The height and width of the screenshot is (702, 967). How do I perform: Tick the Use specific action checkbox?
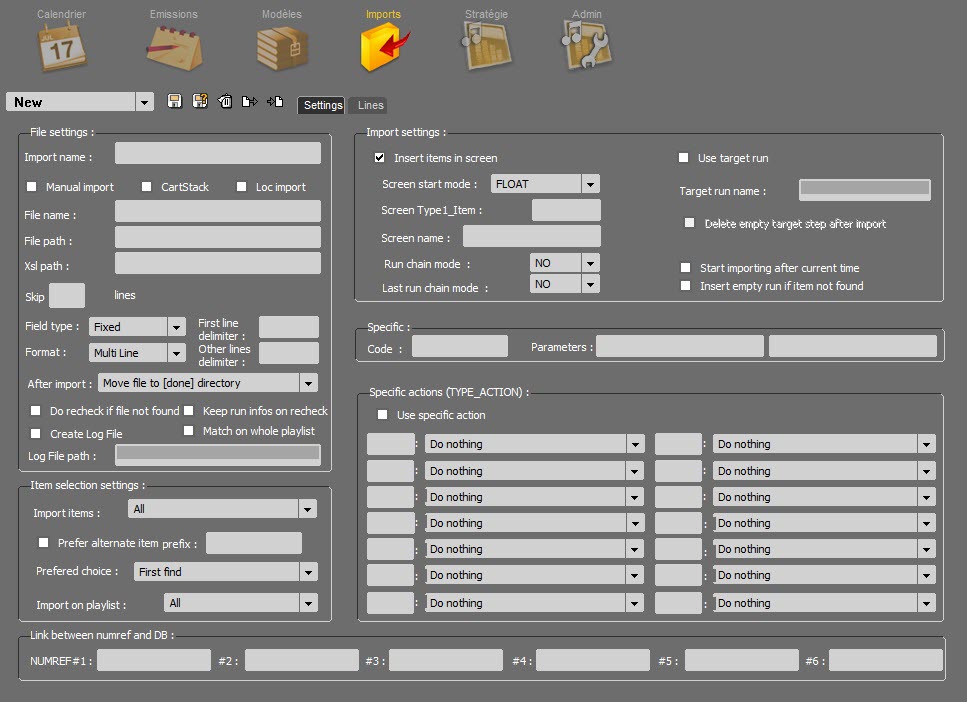(x=382, y=415)
